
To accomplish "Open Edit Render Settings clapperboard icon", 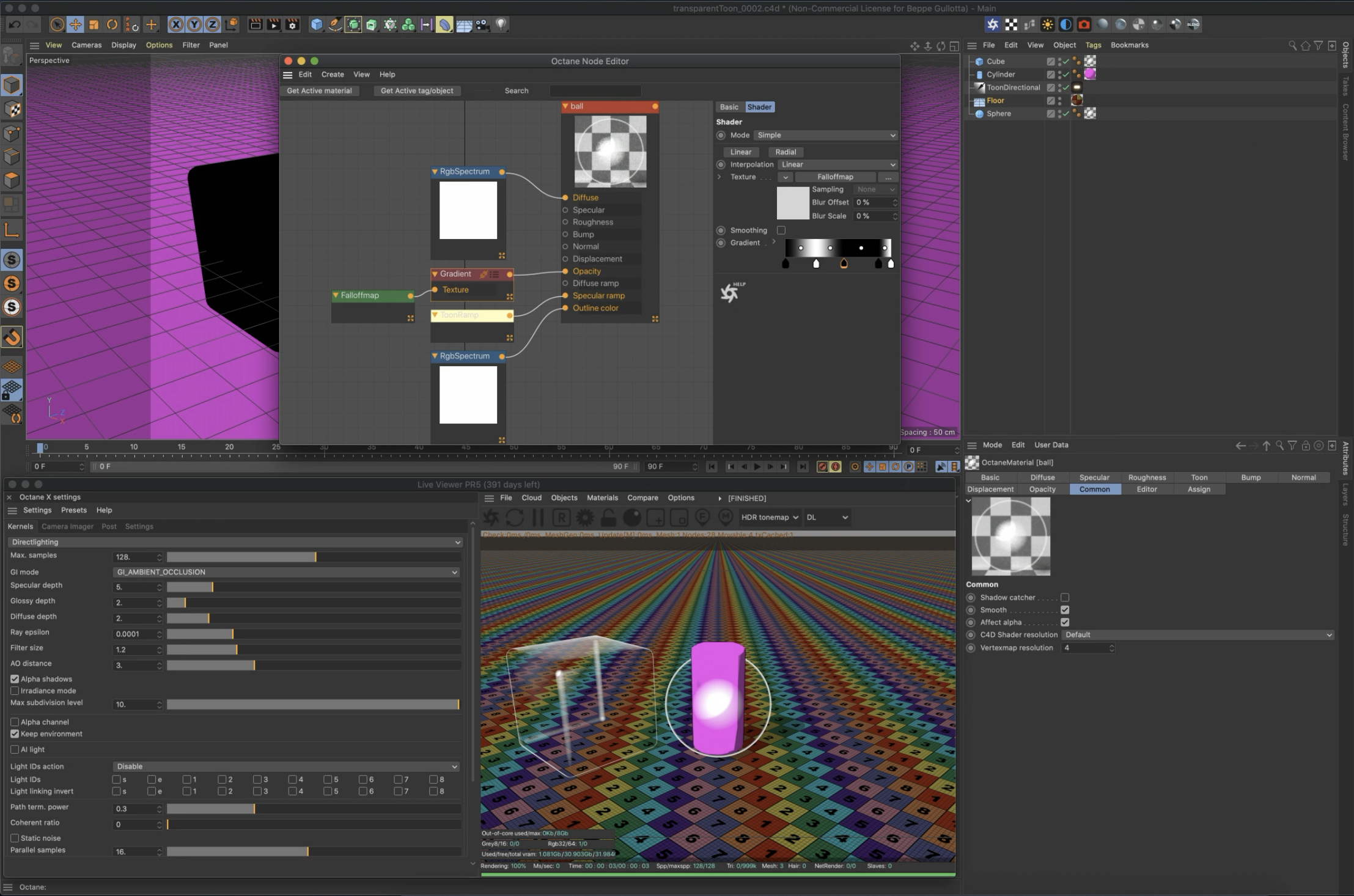I will [x=292, y=24].
